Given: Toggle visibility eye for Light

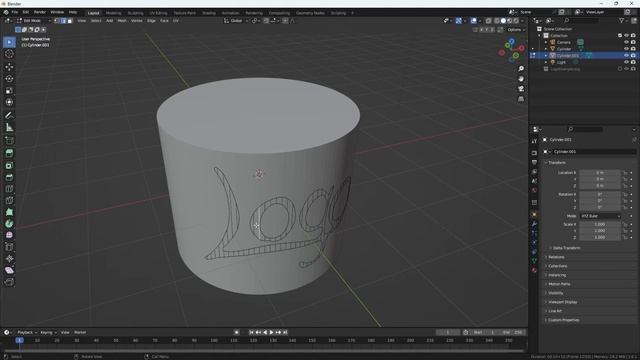Looking at the screenshot, I should [x=626, y=62].
